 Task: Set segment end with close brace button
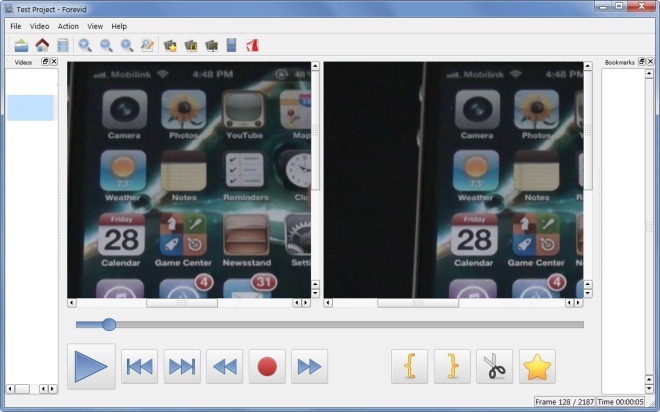(452, 366)
